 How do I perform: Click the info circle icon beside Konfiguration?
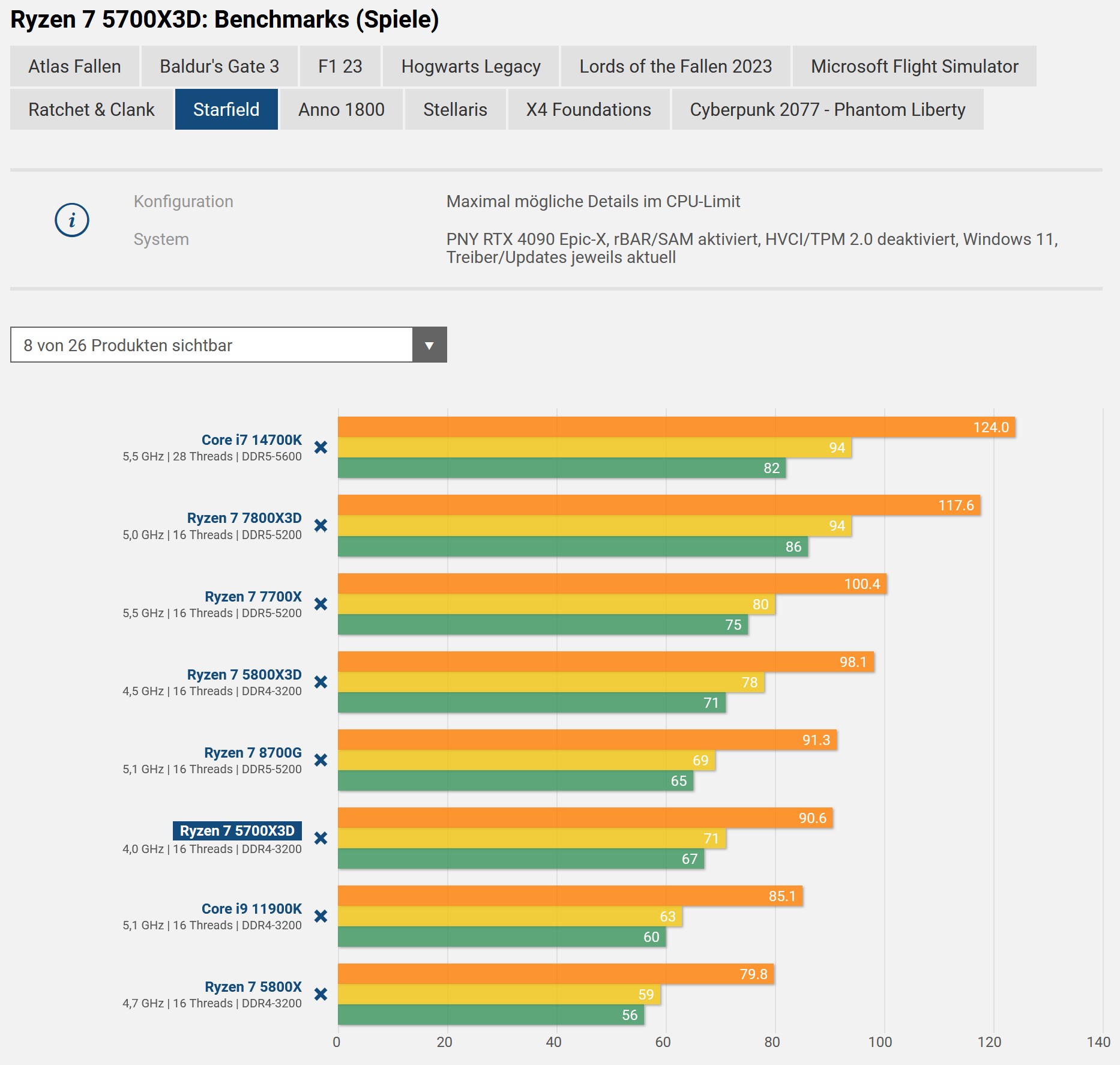72,220
